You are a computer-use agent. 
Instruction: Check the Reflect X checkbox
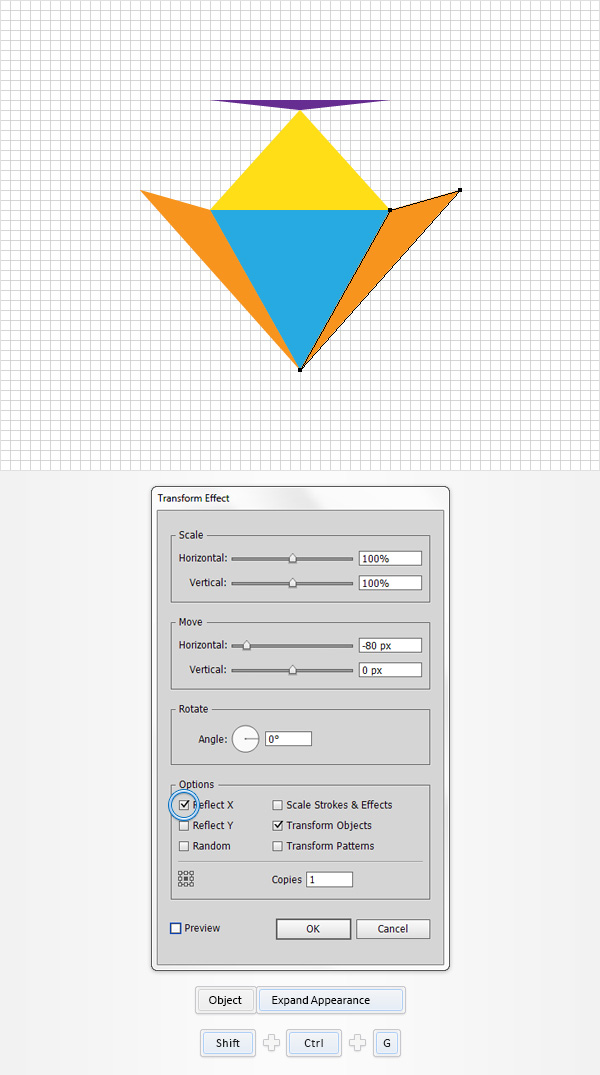pos(184,805)
